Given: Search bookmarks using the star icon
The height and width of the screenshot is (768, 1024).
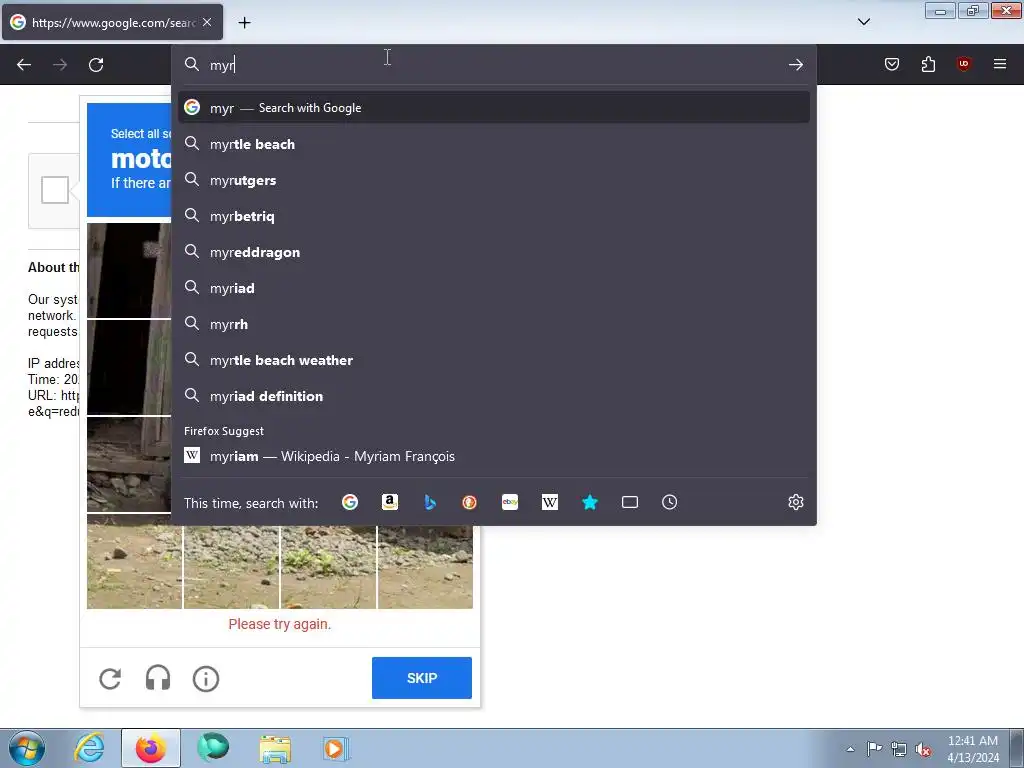Looking at the screenshot, I should coord(590,502).
